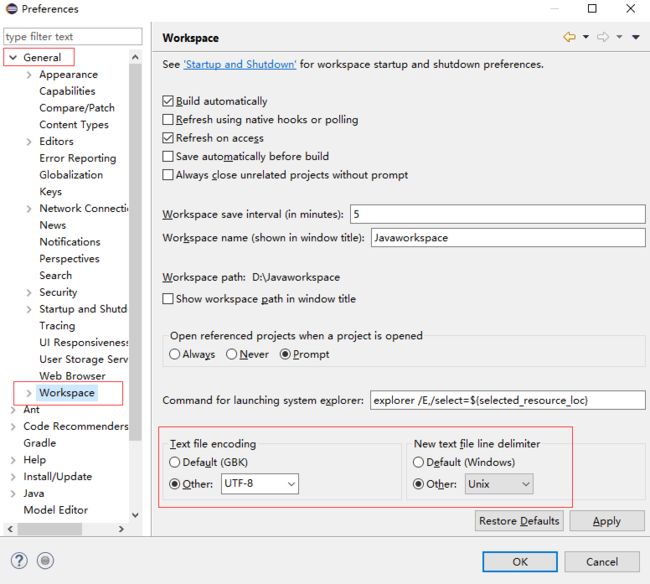The image size is (650, 584).
Task: Click the Cancel button
Action: click(x=602, y=562)
